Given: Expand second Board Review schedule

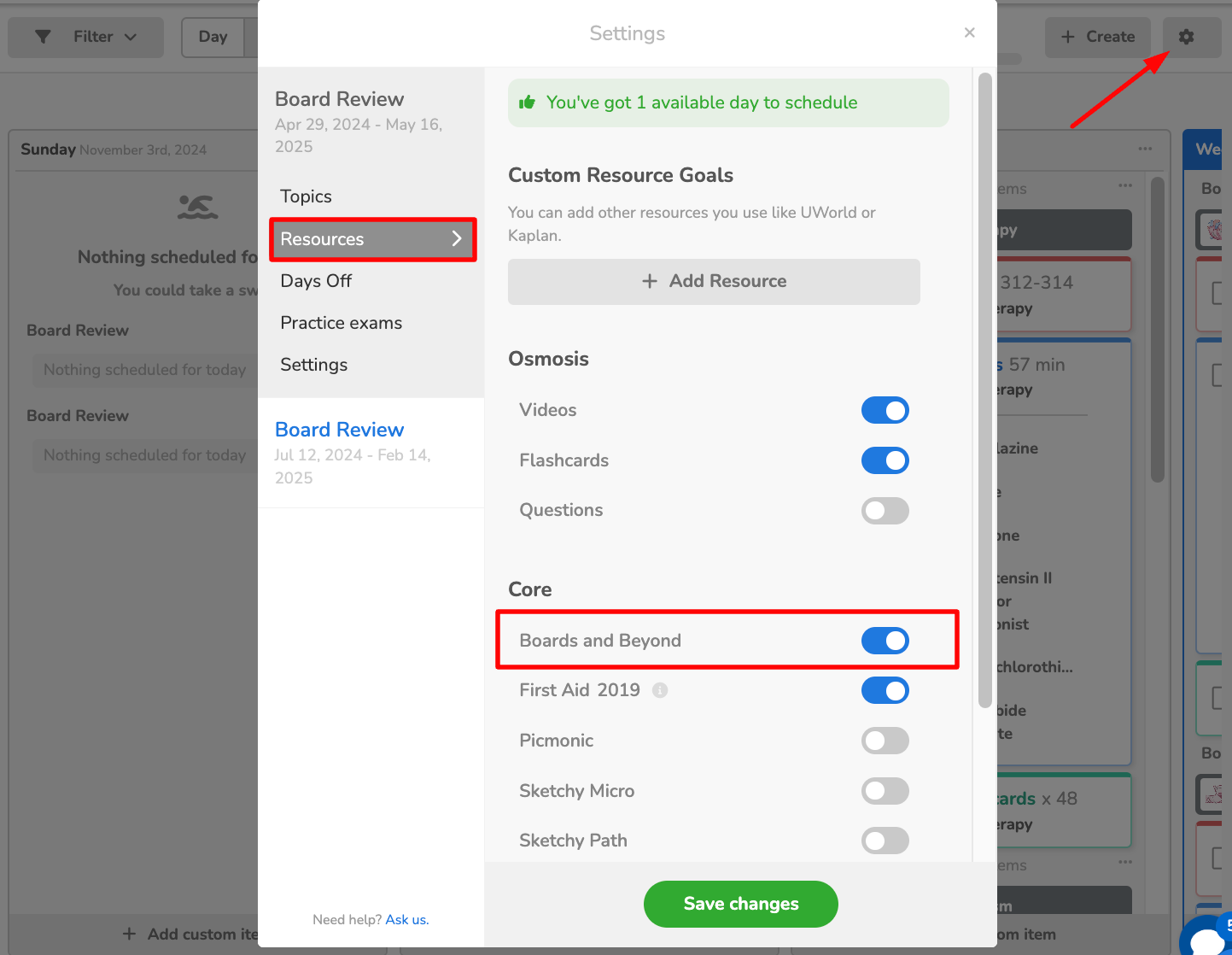Looking at the screenshot, I should point(339,430).
